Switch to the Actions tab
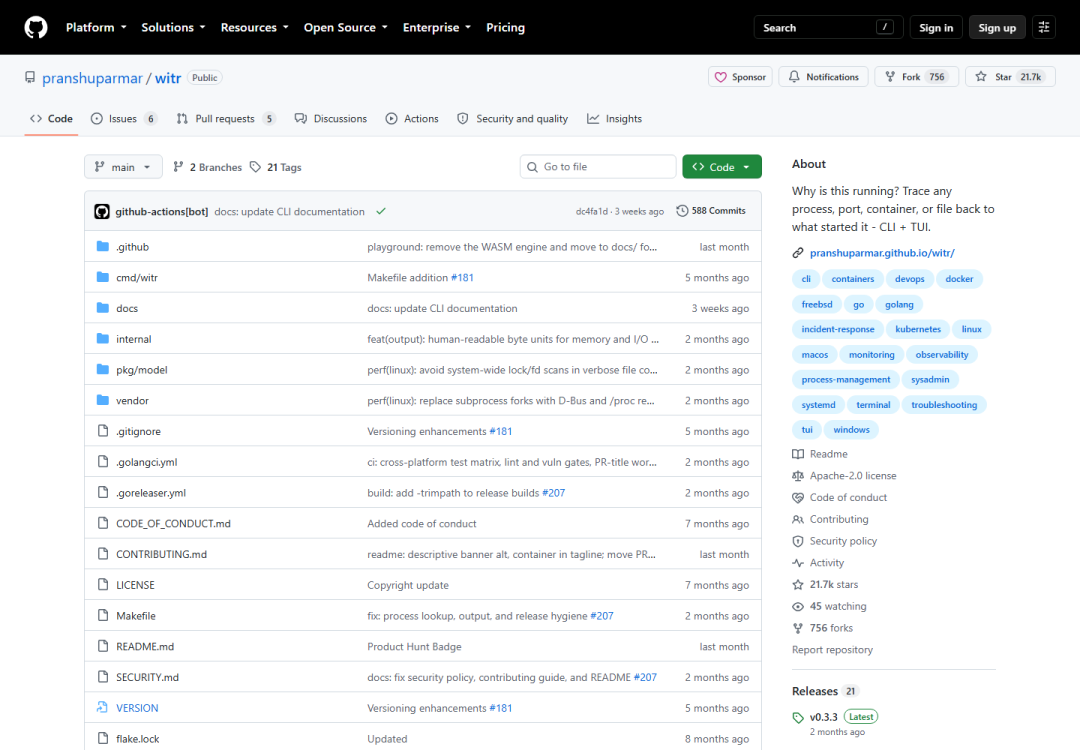1080x750 pixels. point(412,118)
